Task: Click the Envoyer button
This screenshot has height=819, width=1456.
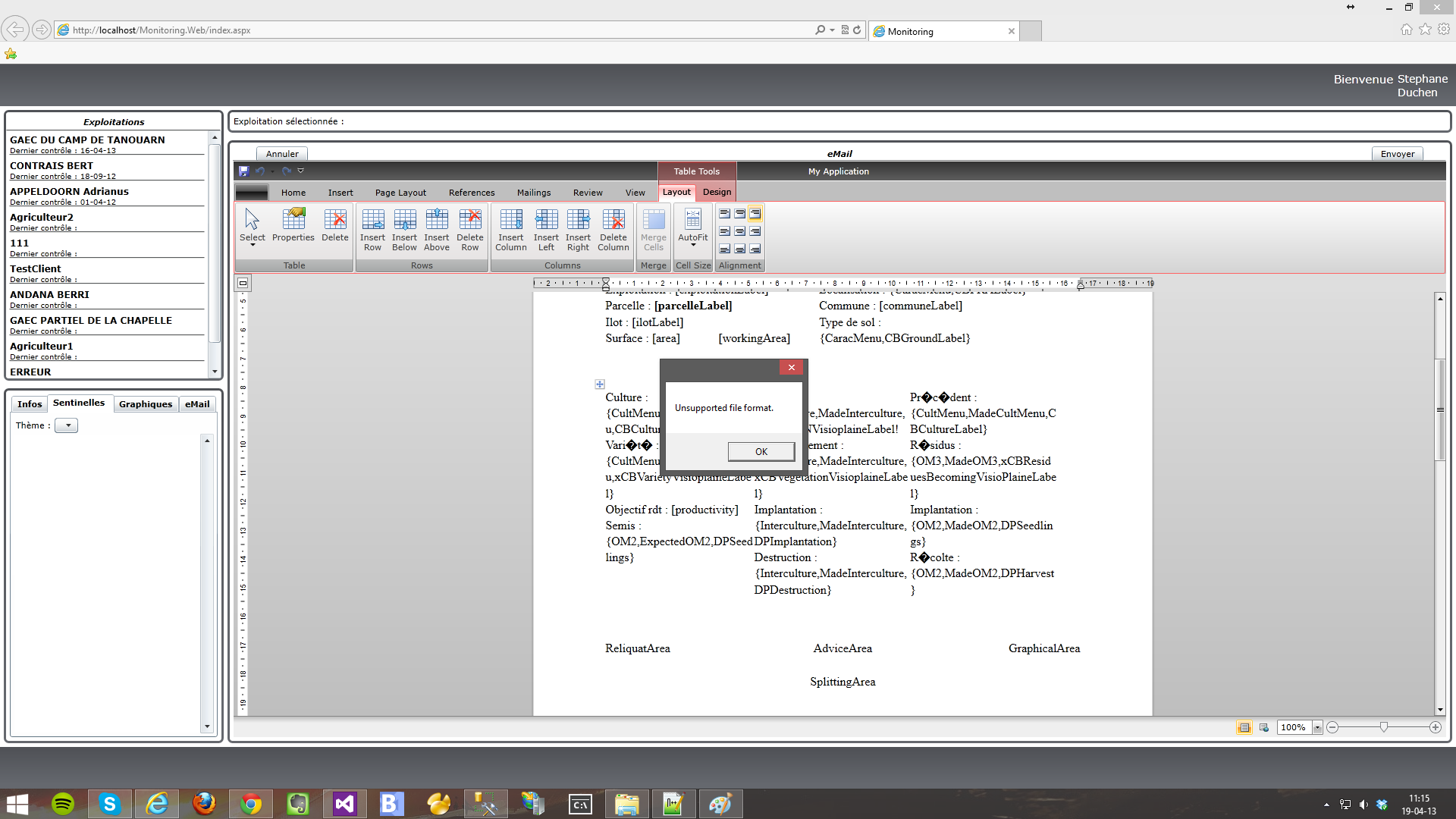Action: coord(1397,154)
